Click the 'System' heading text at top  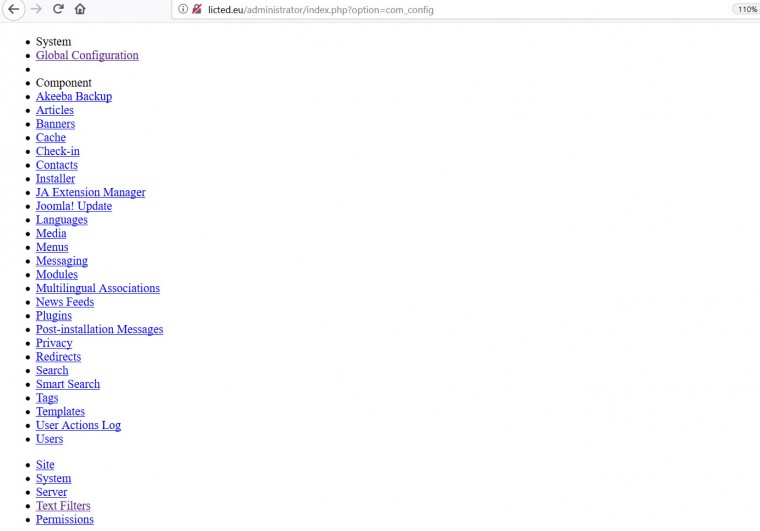pyautogui.click(x=53, y=42)
